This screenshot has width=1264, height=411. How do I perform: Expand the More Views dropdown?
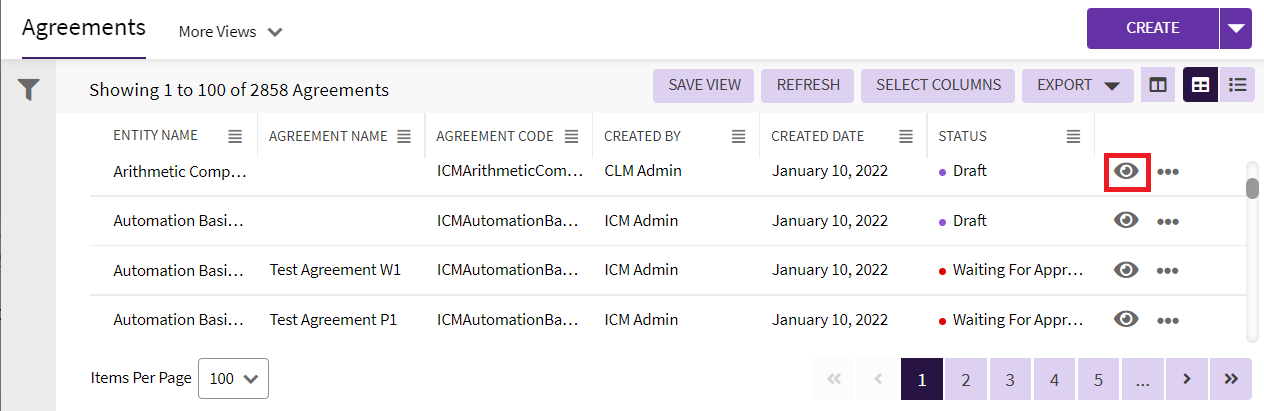230,32
